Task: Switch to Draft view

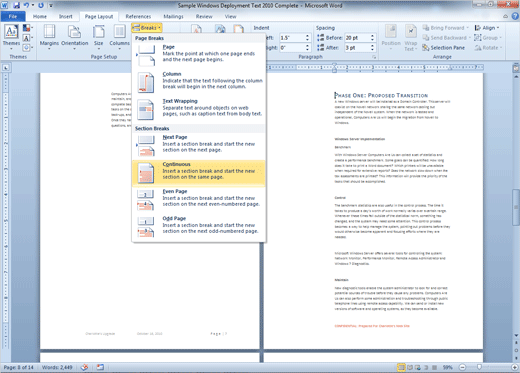Action: click(435, 367)
